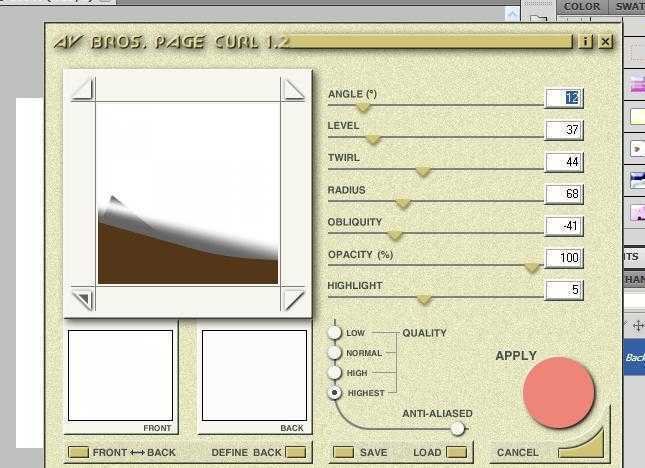Click the Level value field showing 37
Viewport: 645px width, 468px height.
pos(564,130)
